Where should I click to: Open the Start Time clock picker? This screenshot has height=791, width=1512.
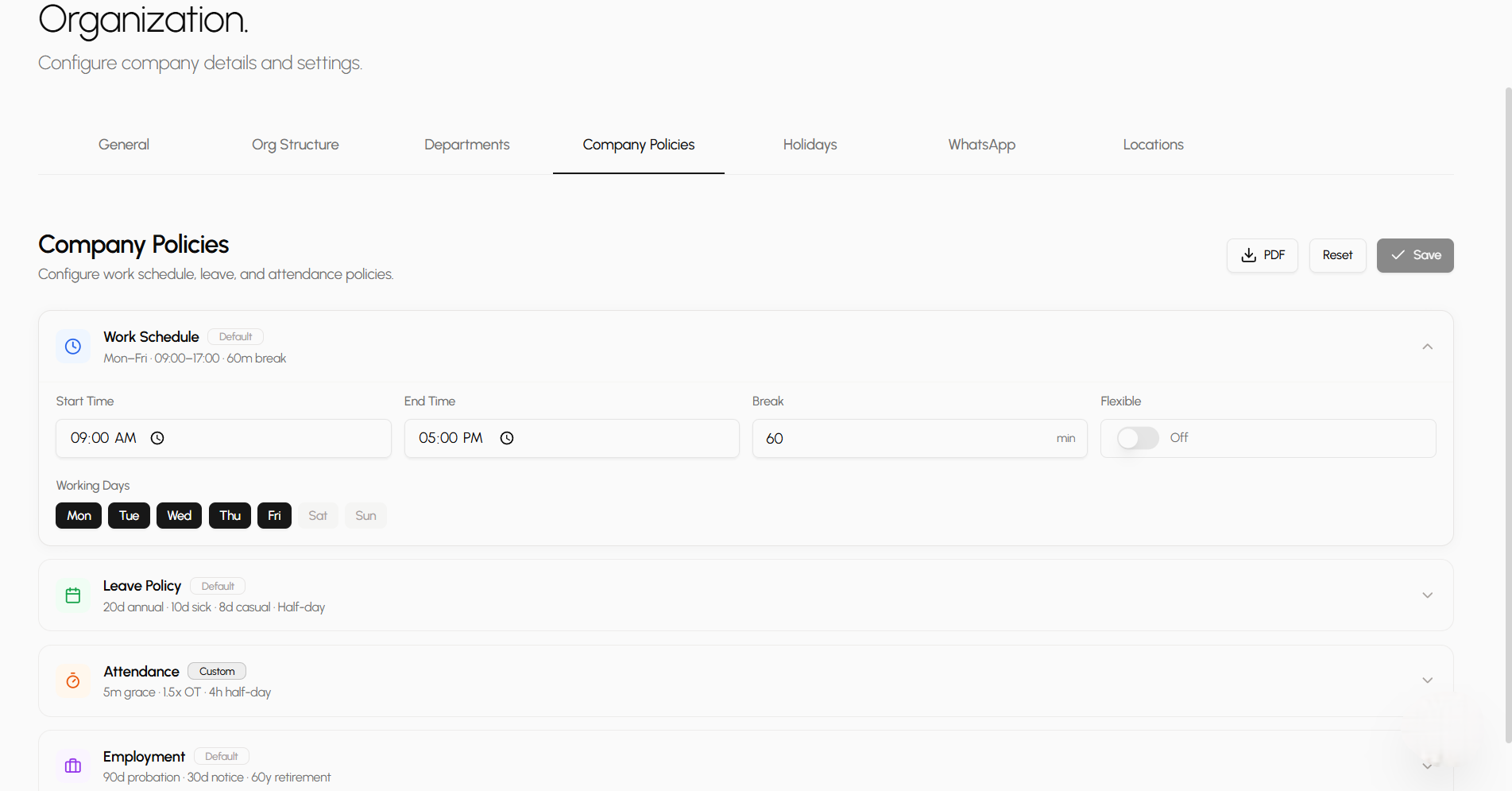tap(157, 438)
